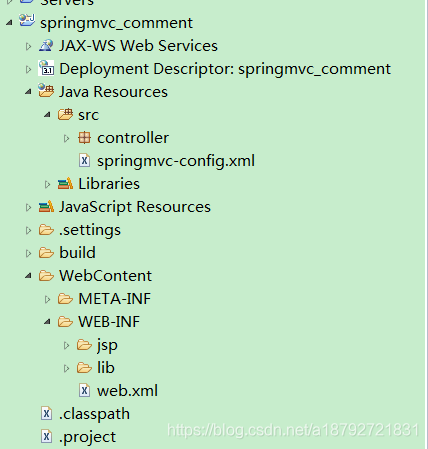The height and width of the screenshot is (449, 428).
Task: Click the JAX-WS Web Services icon
Action: pos(46,46)
